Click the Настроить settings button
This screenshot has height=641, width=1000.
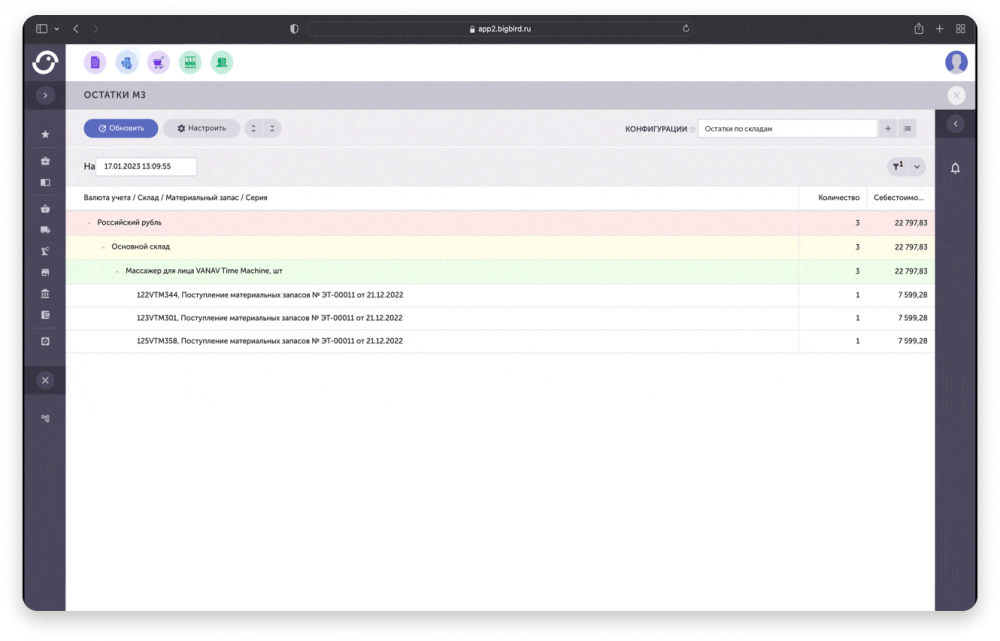click(x=201, y=128)
